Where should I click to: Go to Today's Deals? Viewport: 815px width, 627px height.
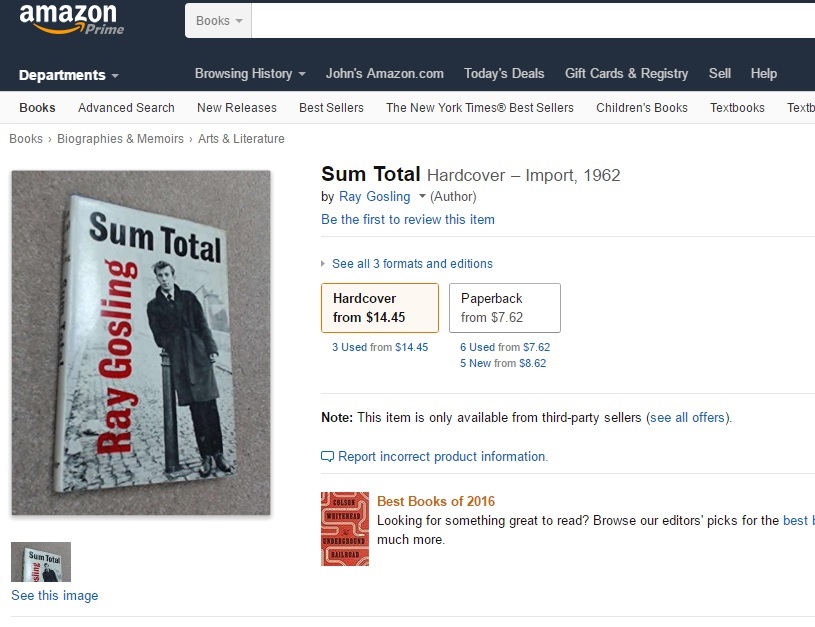pyautogui.click(x=504, y=73)
